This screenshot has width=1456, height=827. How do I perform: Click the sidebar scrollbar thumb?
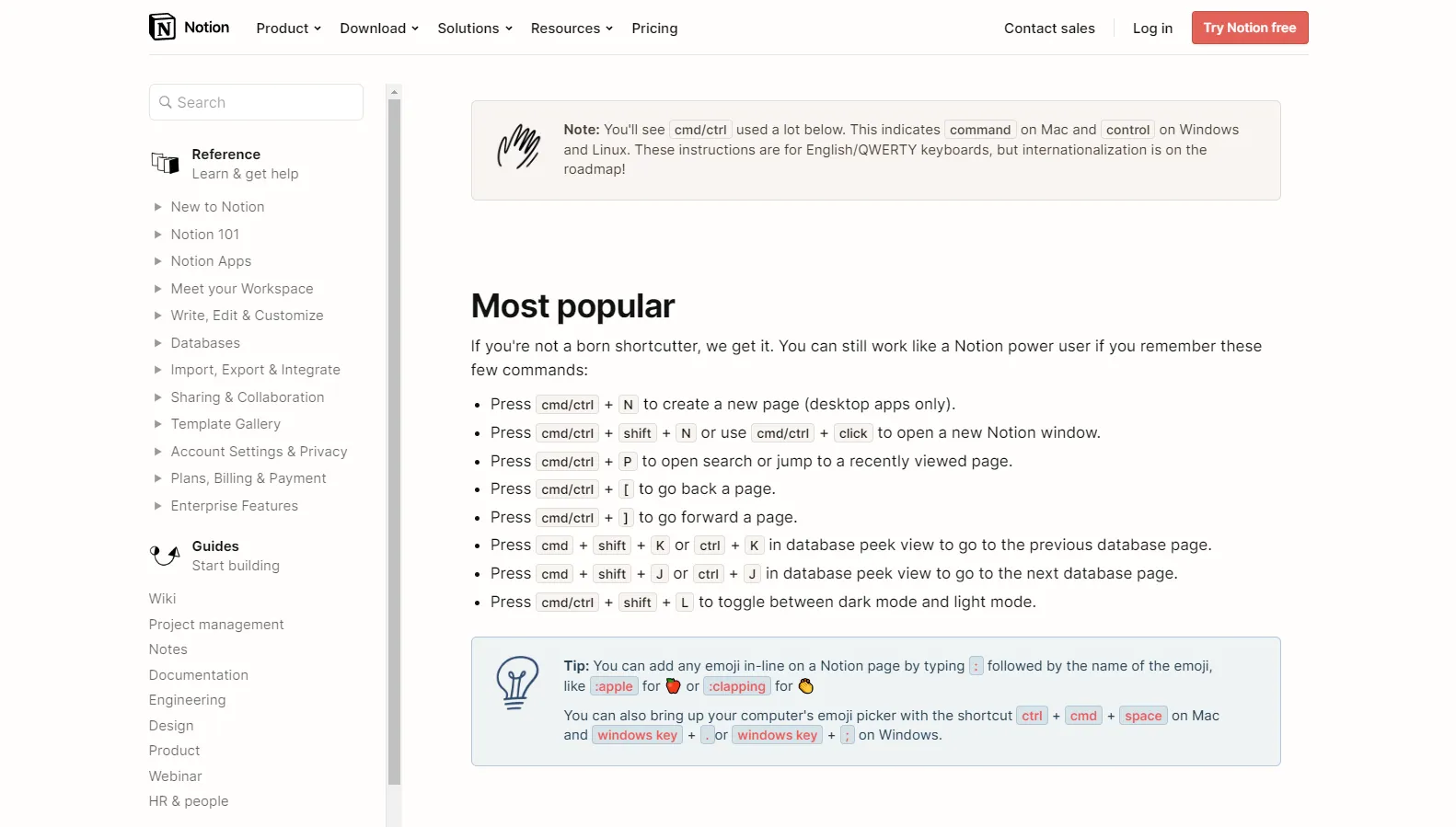click(394, 442)
